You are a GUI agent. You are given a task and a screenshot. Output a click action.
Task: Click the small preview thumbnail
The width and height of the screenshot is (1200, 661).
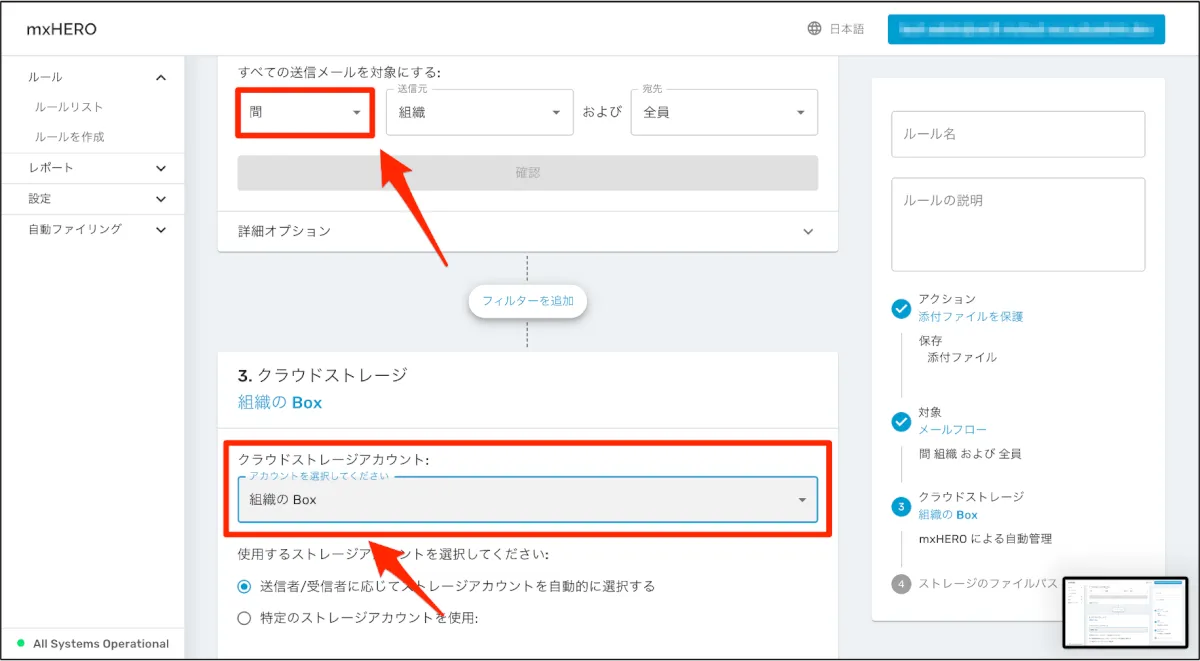click(1125, 614)
